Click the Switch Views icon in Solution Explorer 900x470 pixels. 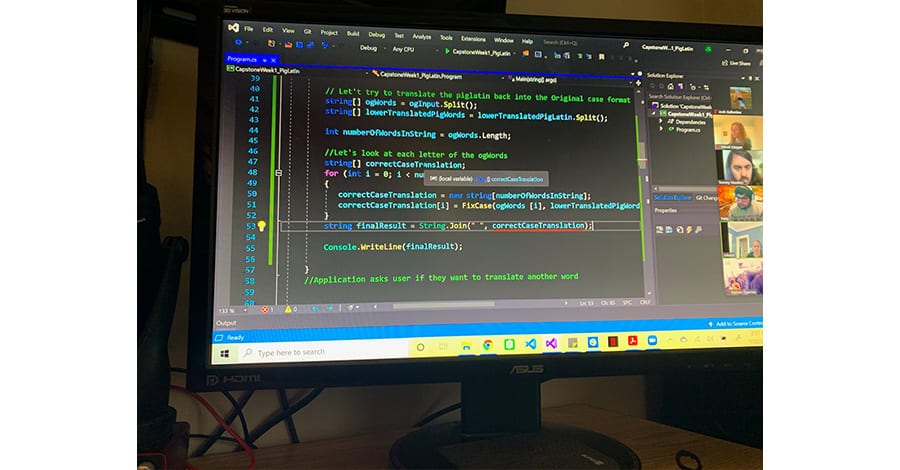[680, 87]
